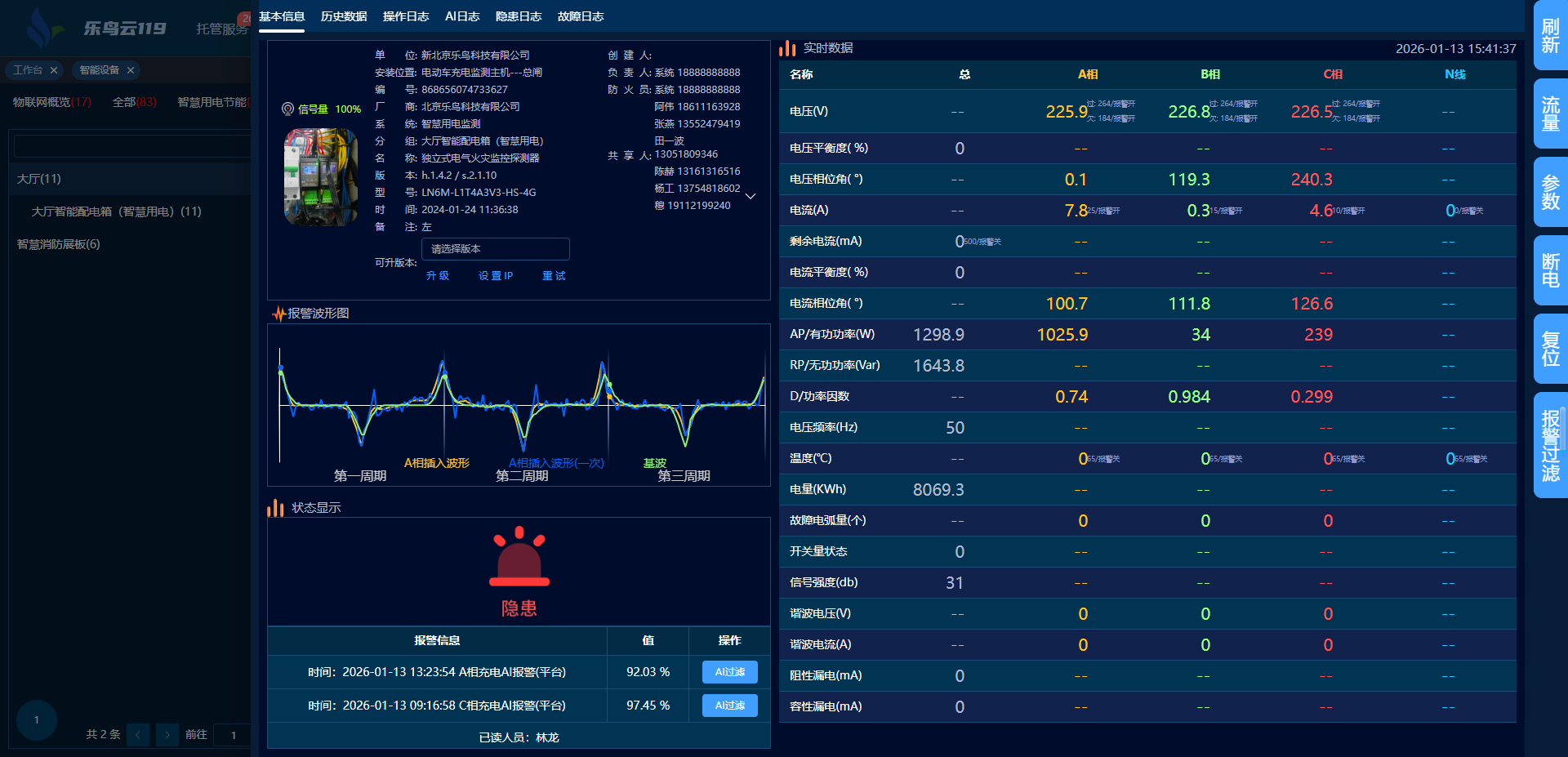Open the device photo thumbnail
Image resolution: width=1568 pixels, height=757 pixels.
(x=320, y=176)
